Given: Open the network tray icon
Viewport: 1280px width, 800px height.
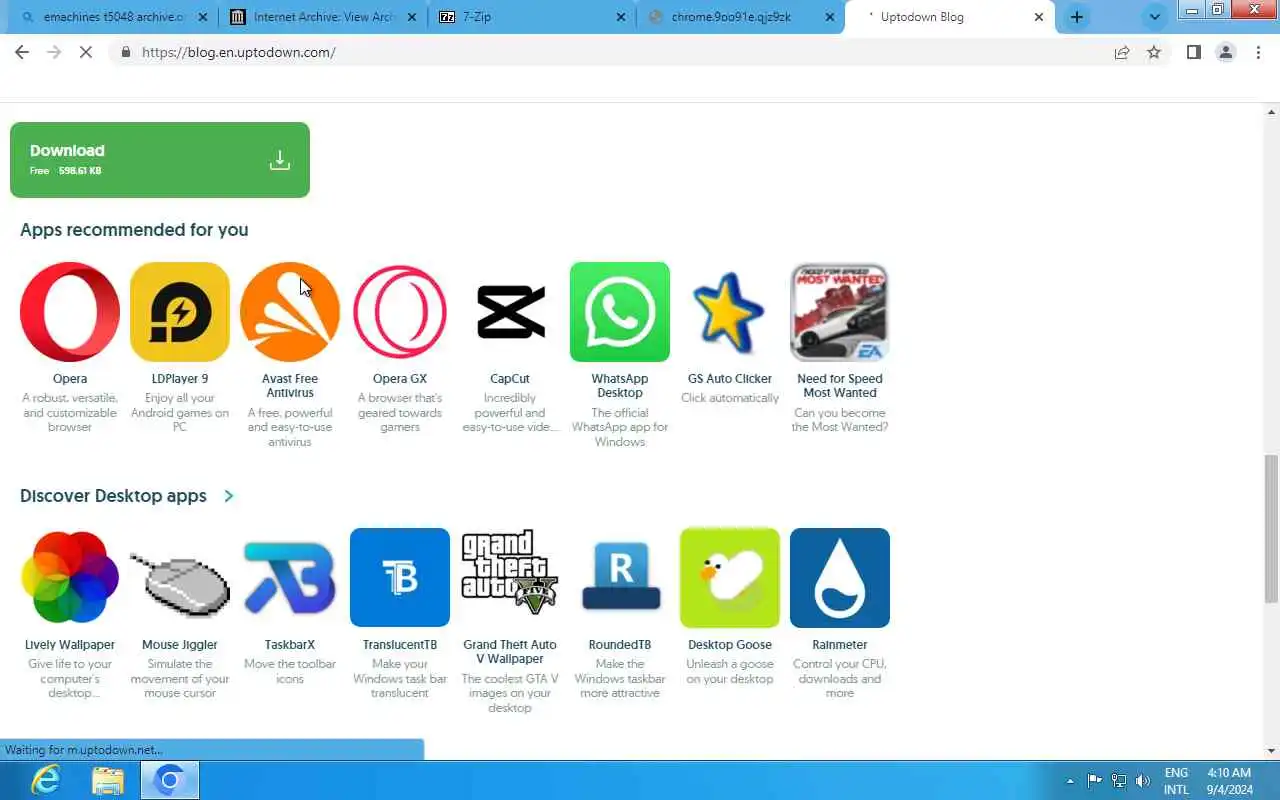Looking at the screenshot, I should coord(1119,781).
